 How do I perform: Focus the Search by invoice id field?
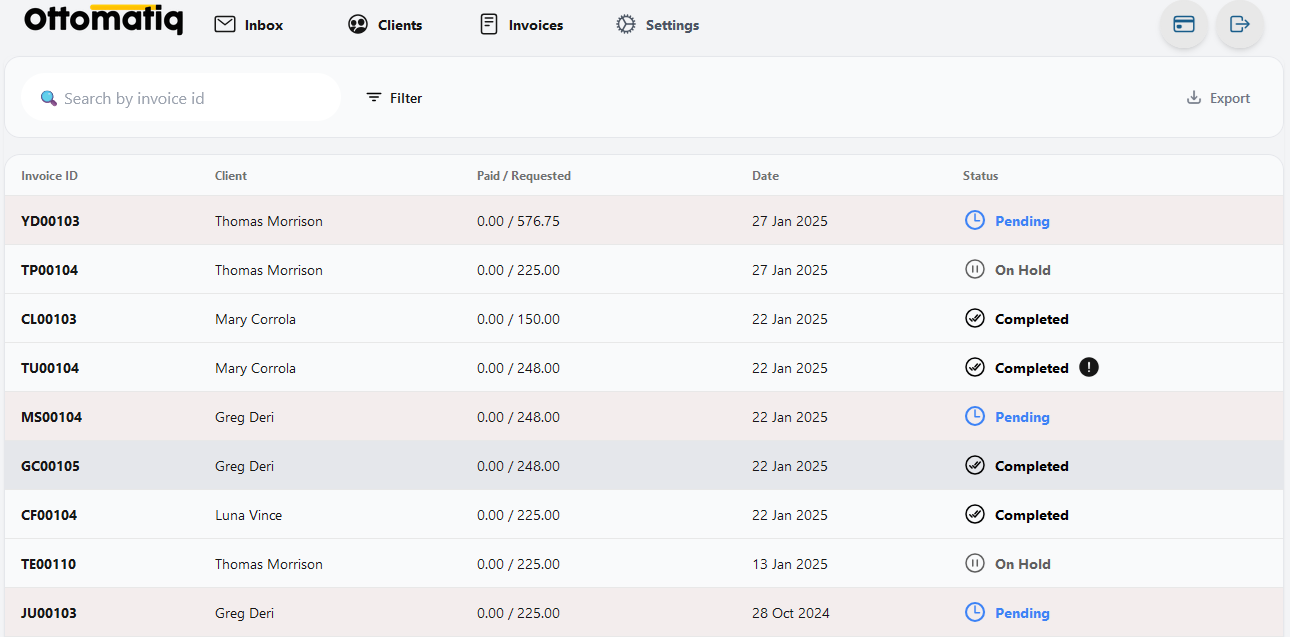click(x=190, y=98)
